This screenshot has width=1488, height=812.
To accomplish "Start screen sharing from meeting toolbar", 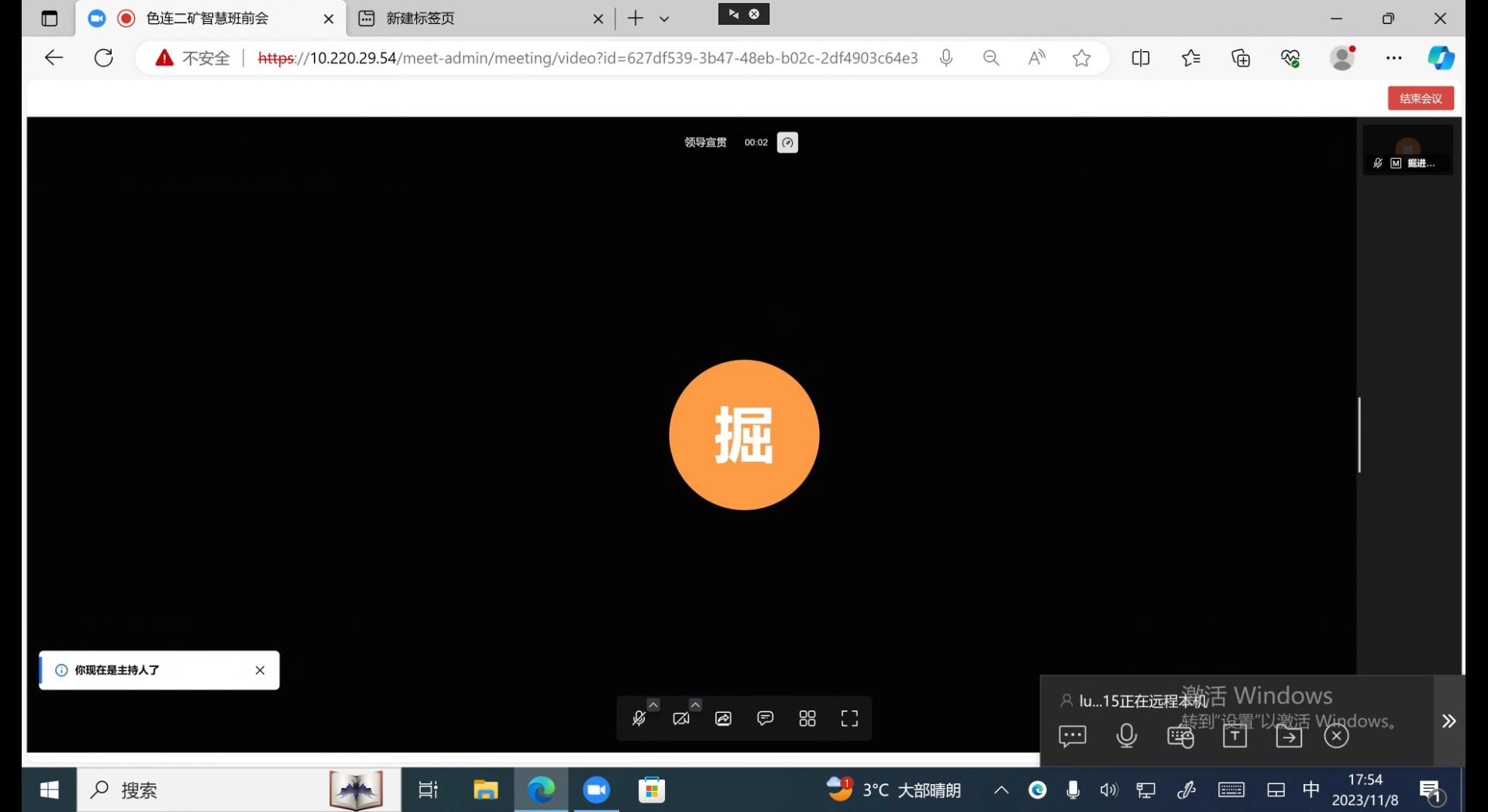I will 723,719.
